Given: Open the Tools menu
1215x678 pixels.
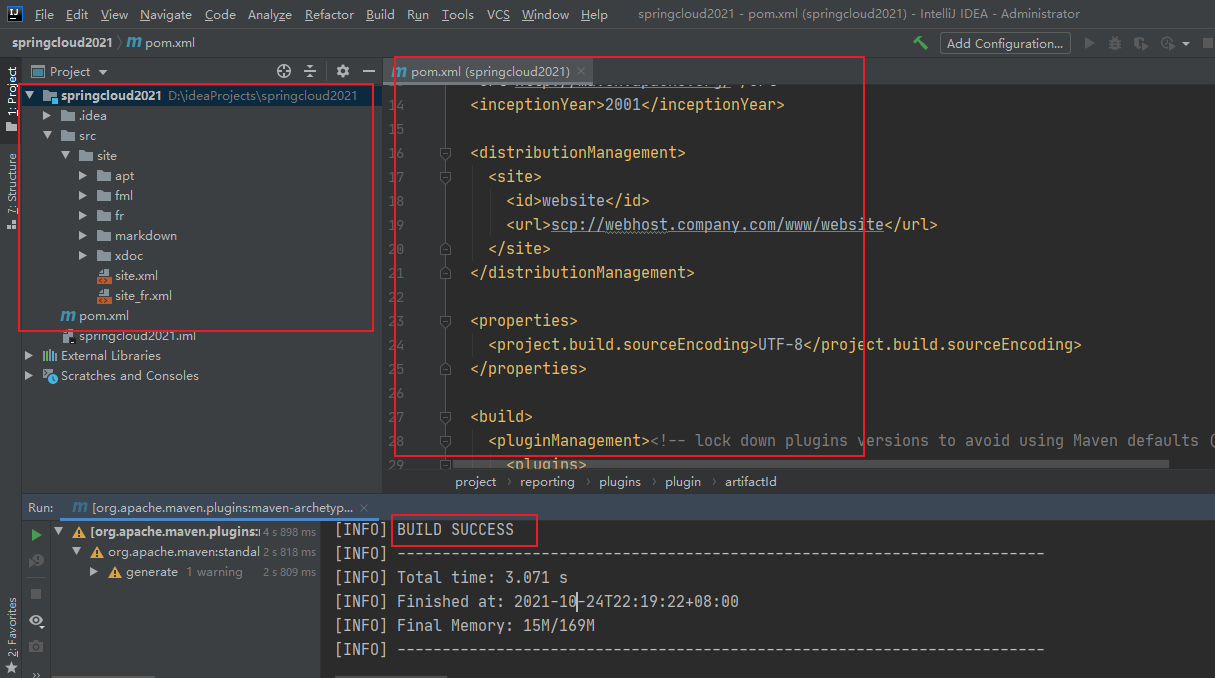Looking at the screenshot, I should click(x=458, y=14).
